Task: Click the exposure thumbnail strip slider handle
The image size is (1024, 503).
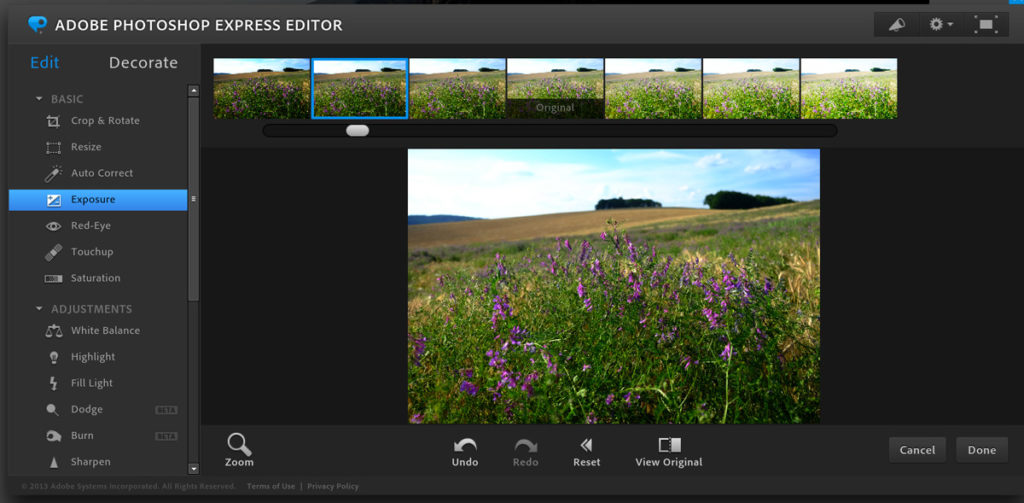Action: (357, 130)
